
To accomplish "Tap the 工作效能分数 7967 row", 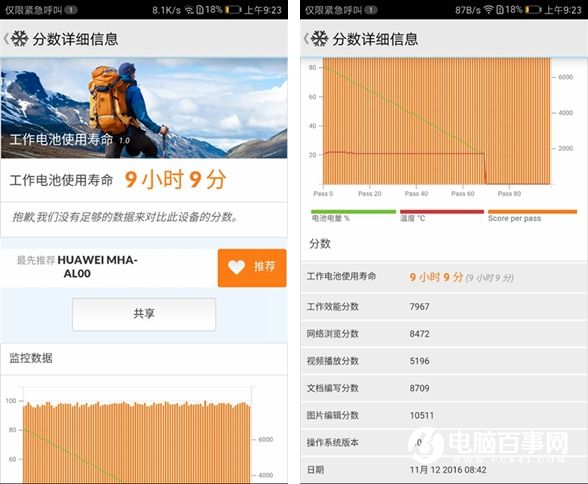I will [x=444, y=306].
